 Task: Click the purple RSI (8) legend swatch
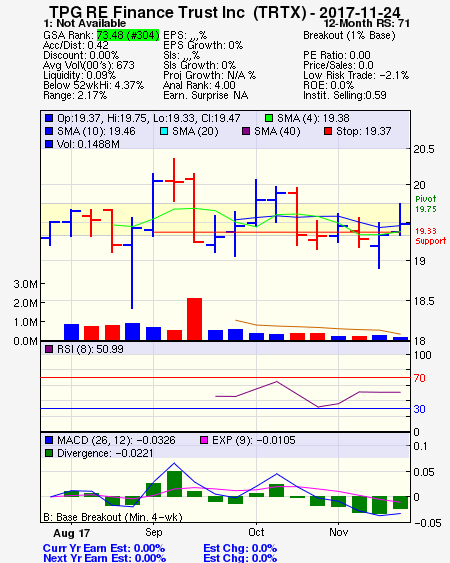(x=49, y=349)
